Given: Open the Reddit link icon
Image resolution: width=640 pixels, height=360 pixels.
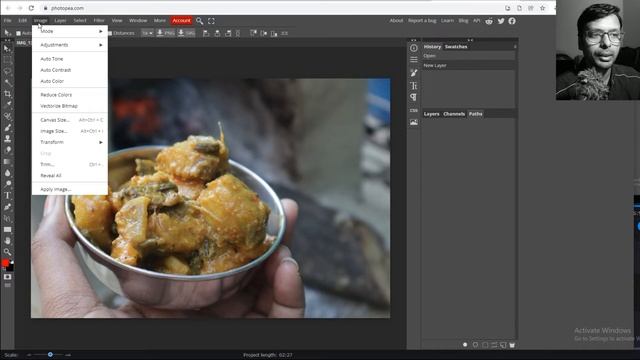Looking at the screenshot, I should coord(489,21).
